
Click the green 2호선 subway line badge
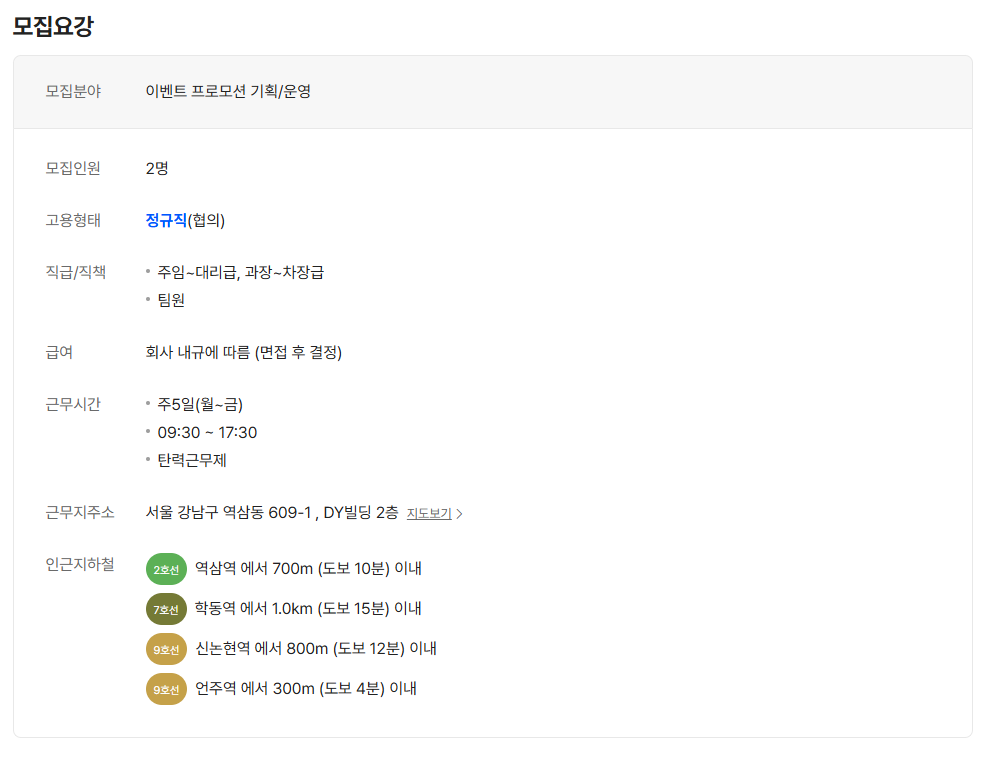[166, 569]
